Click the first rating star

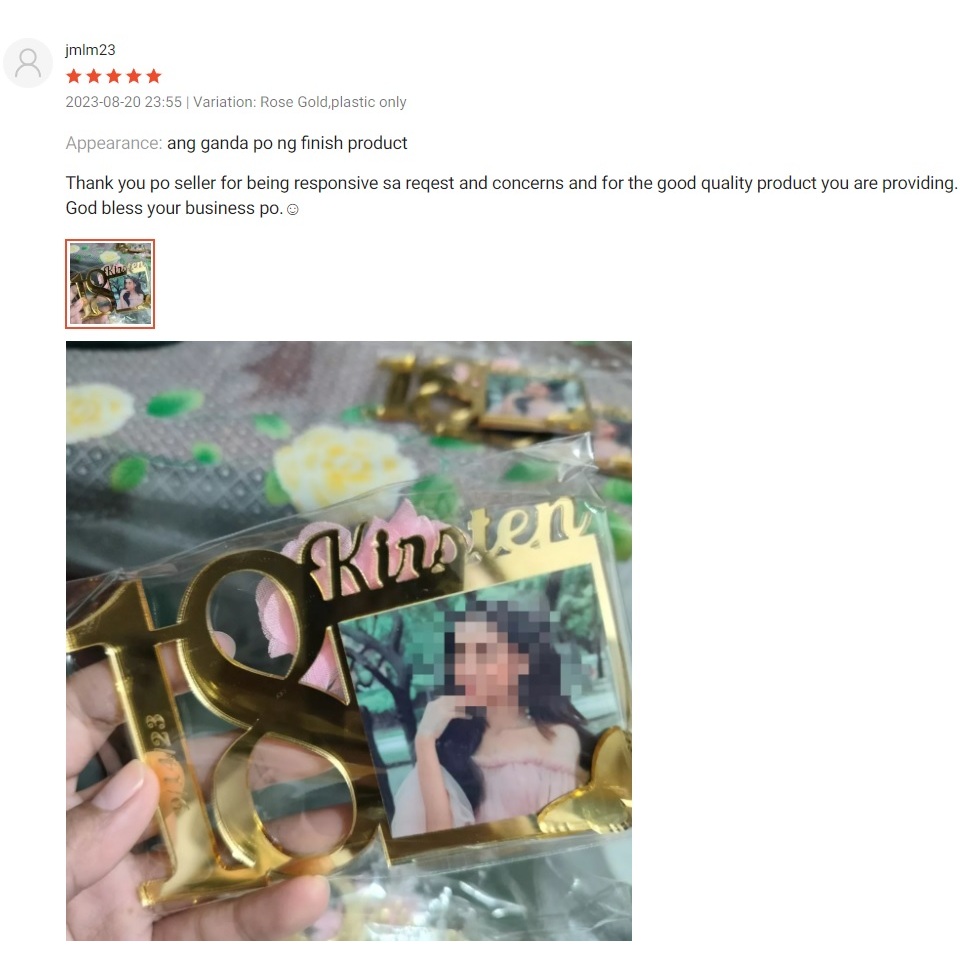coord(74,76)
